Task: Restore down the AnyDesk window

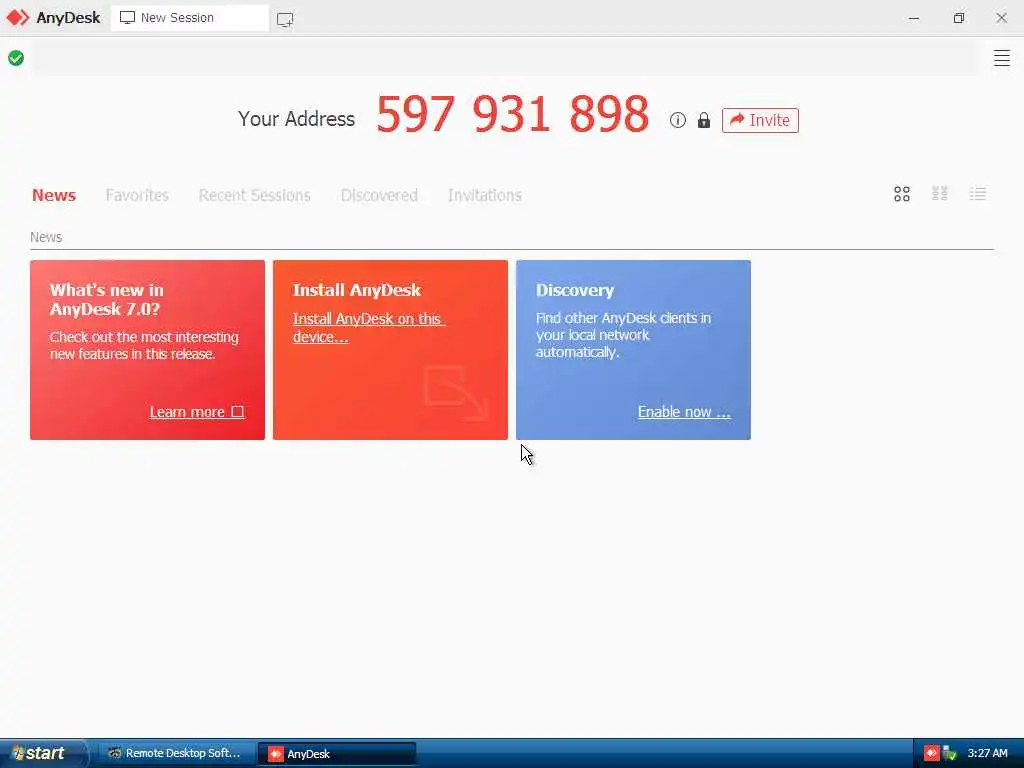Action: (958, 18)
